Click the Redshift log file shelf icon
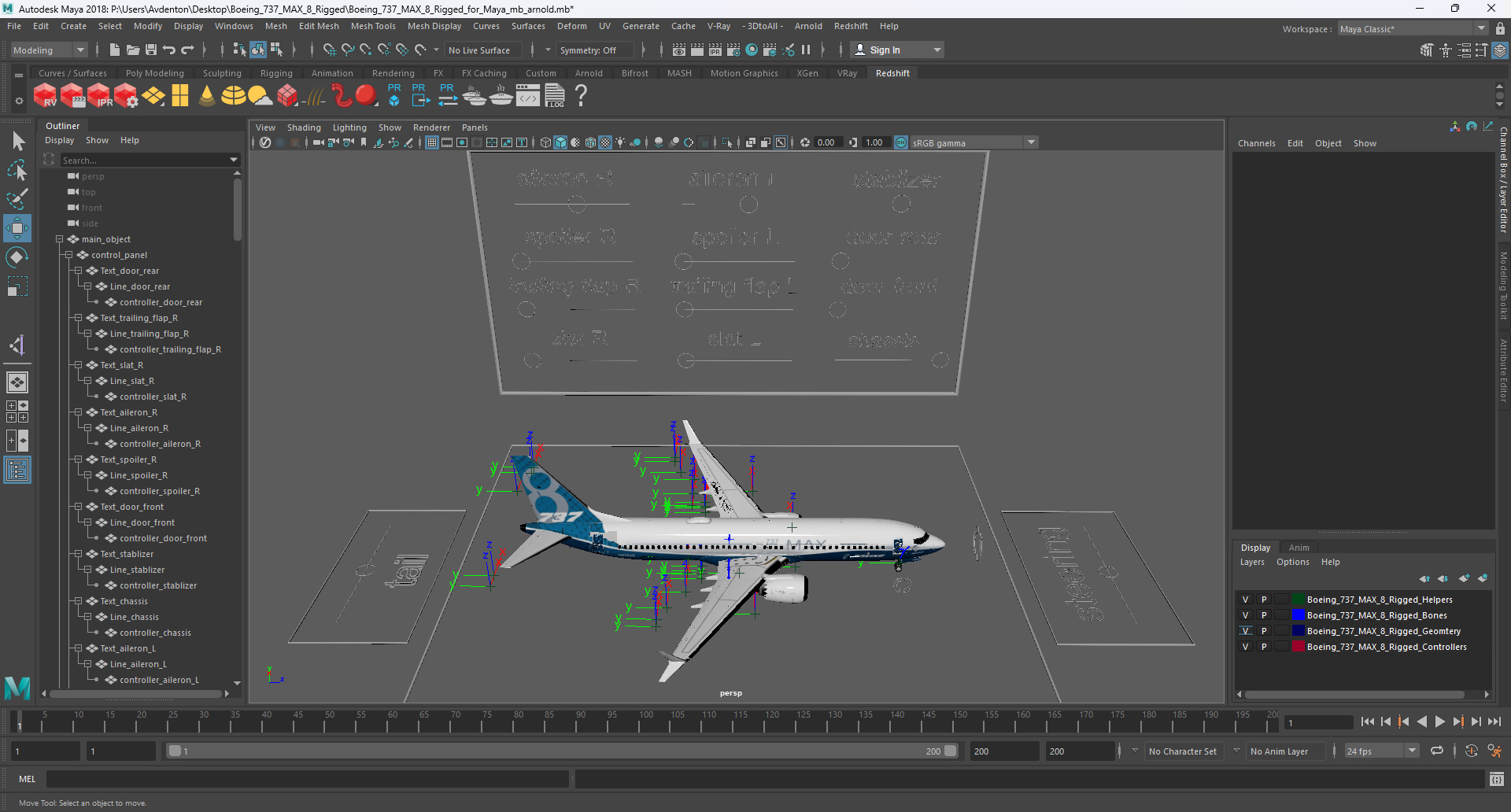The height and width of the screenshot is (812, 1511). (x=555, y=96)
